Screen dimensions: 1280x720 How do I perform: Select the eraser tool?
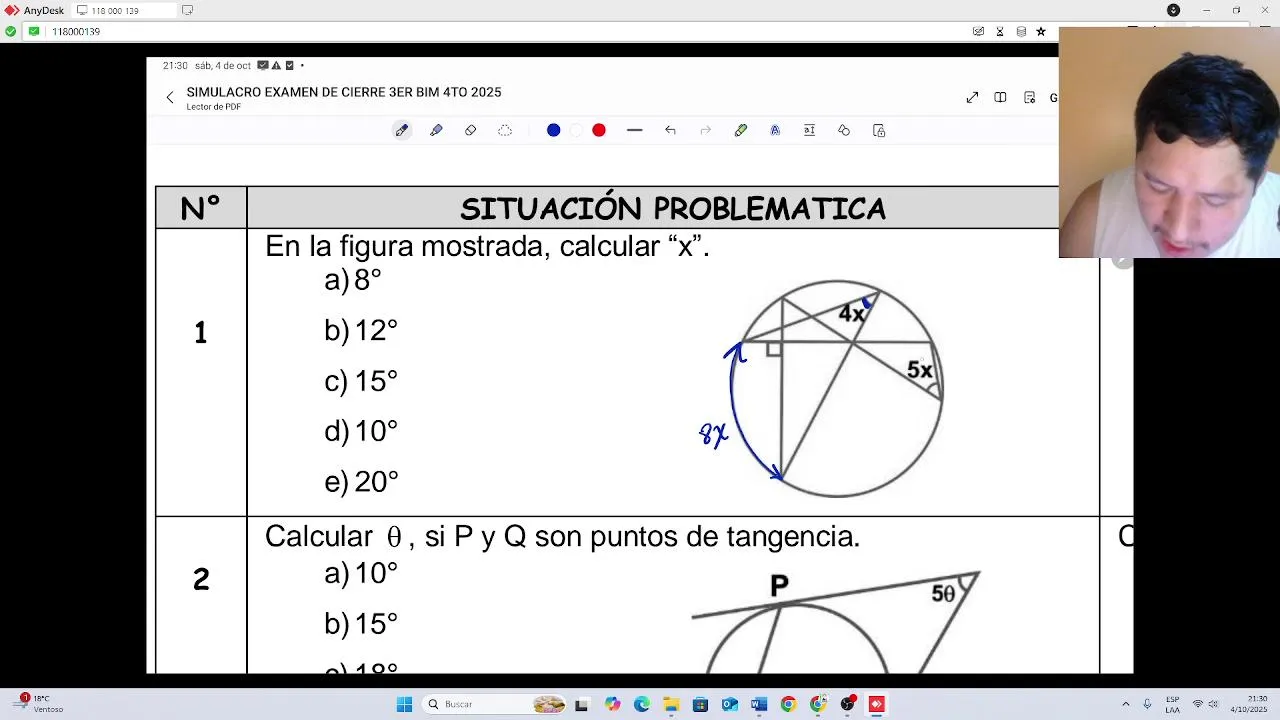click(x=471, y=130)
